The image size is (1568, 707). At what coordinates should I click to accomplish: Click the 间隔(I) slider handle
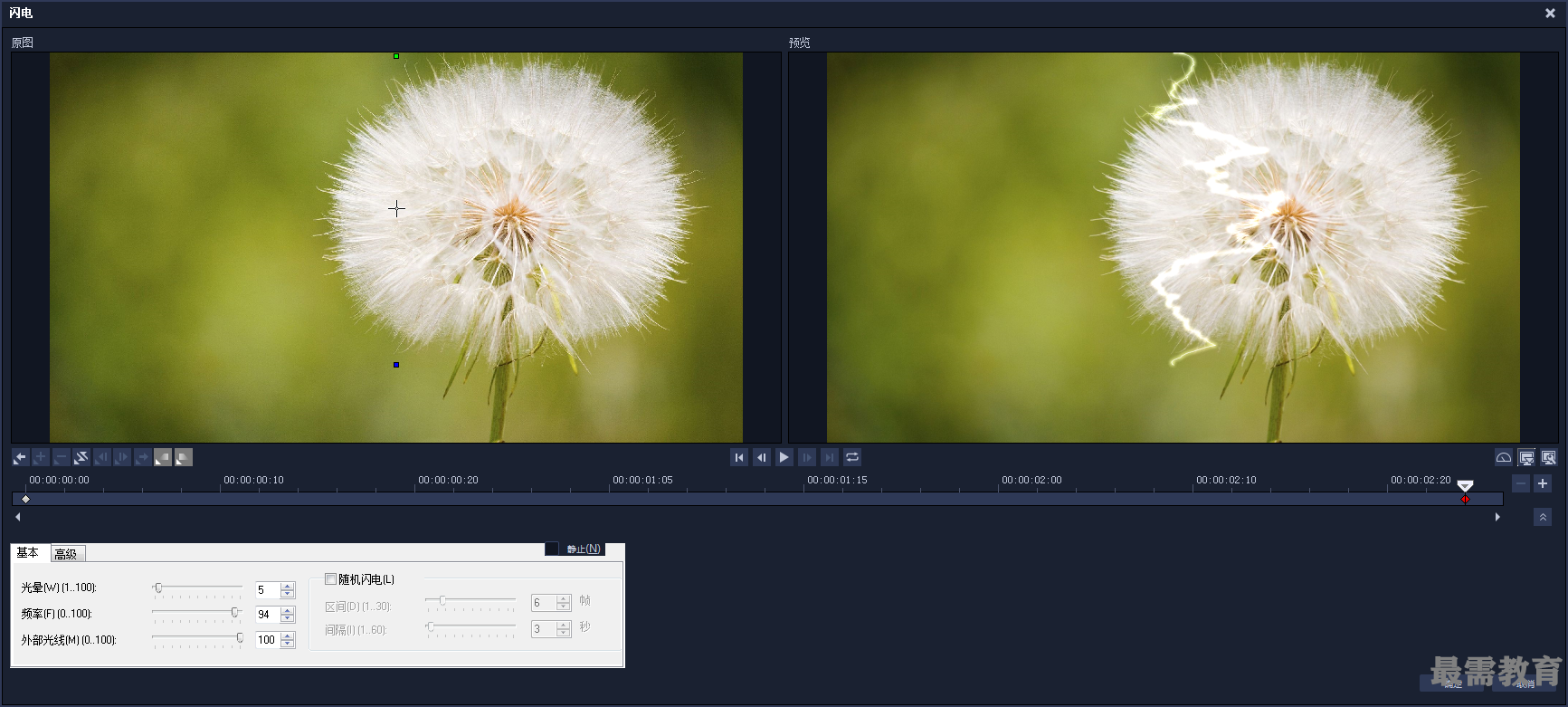[431, 626]
